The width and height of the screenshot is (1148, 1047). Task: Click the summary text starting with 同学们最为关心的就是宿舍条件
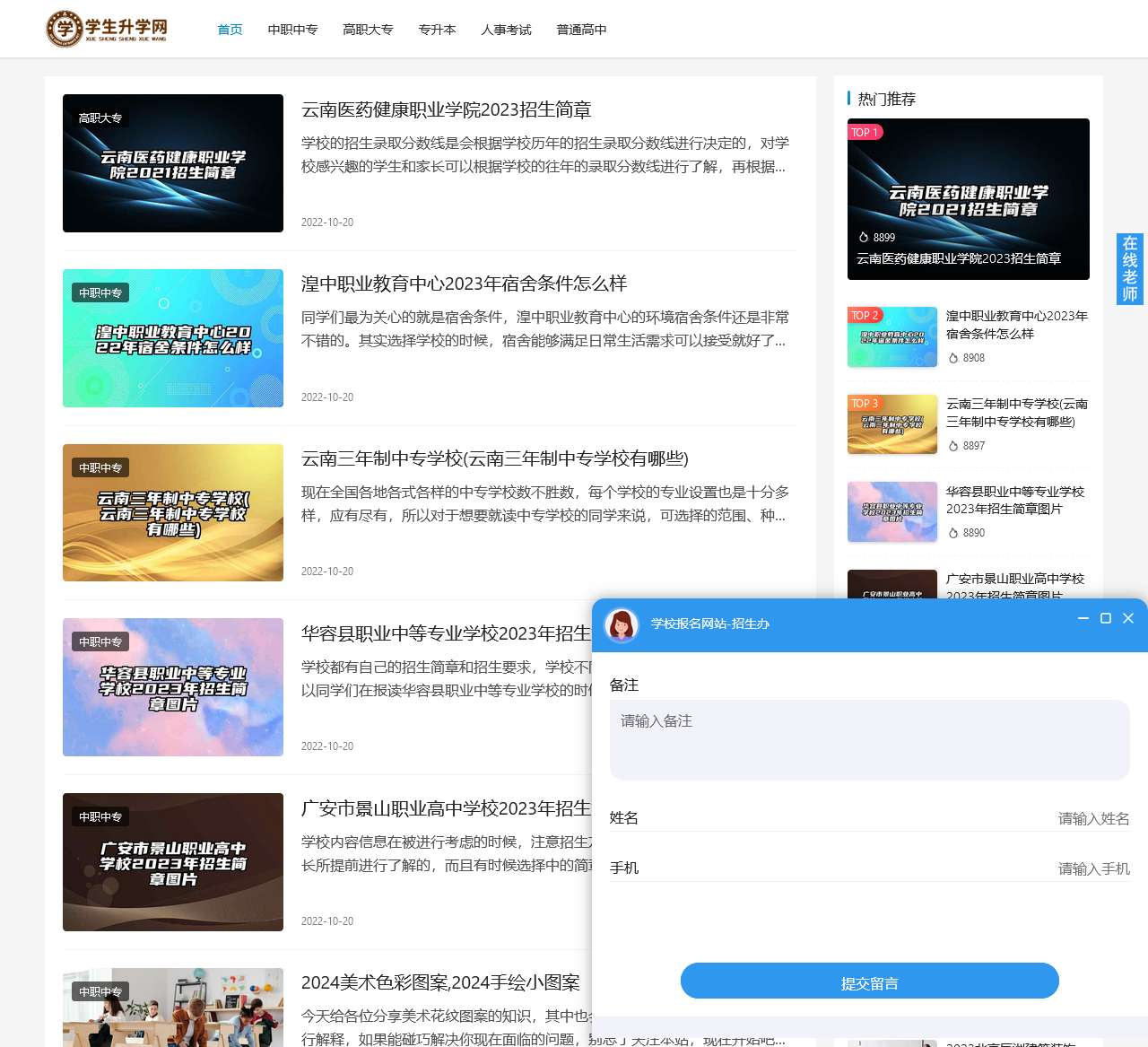coord(545,328)
